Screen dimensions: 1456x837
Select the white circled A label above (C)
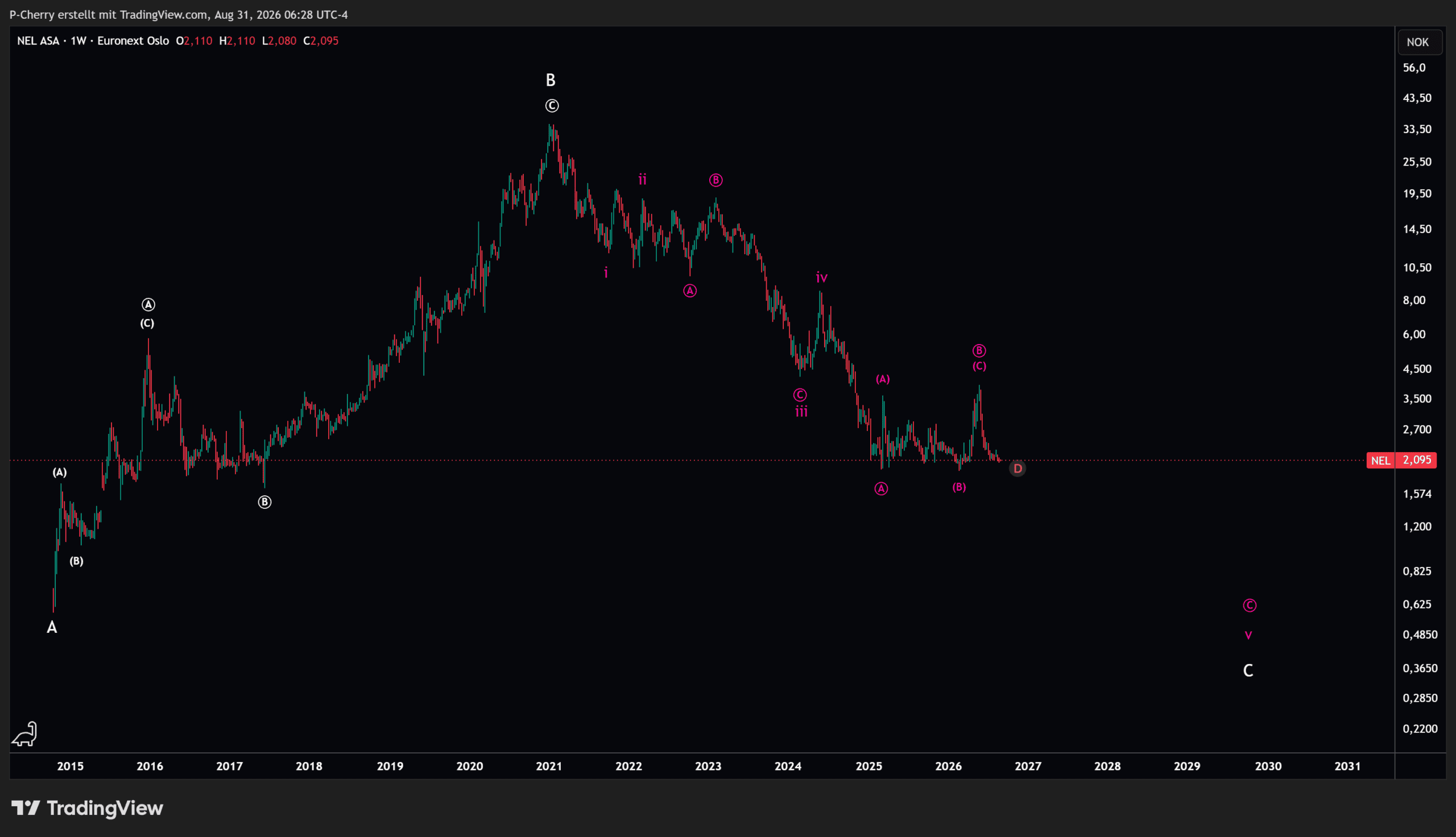(148, 305)
